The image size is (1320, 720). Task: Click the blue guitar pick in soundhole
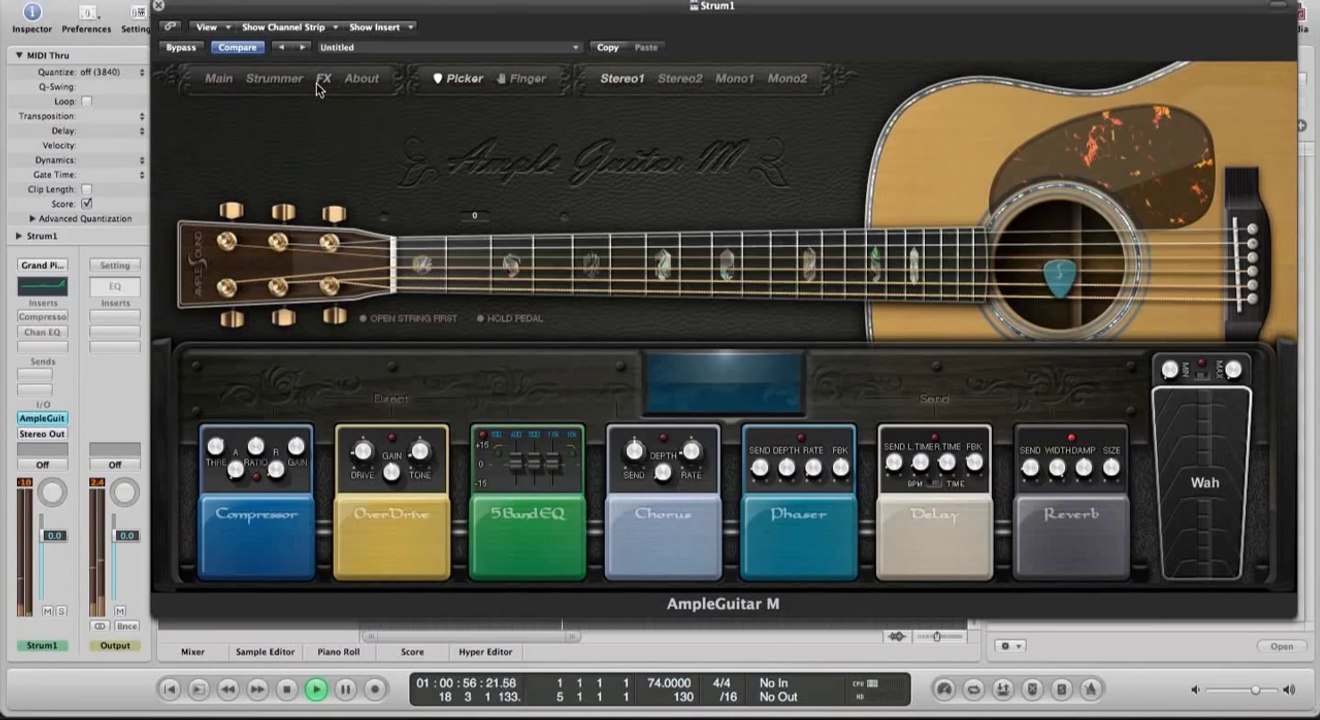[1059, 279]
